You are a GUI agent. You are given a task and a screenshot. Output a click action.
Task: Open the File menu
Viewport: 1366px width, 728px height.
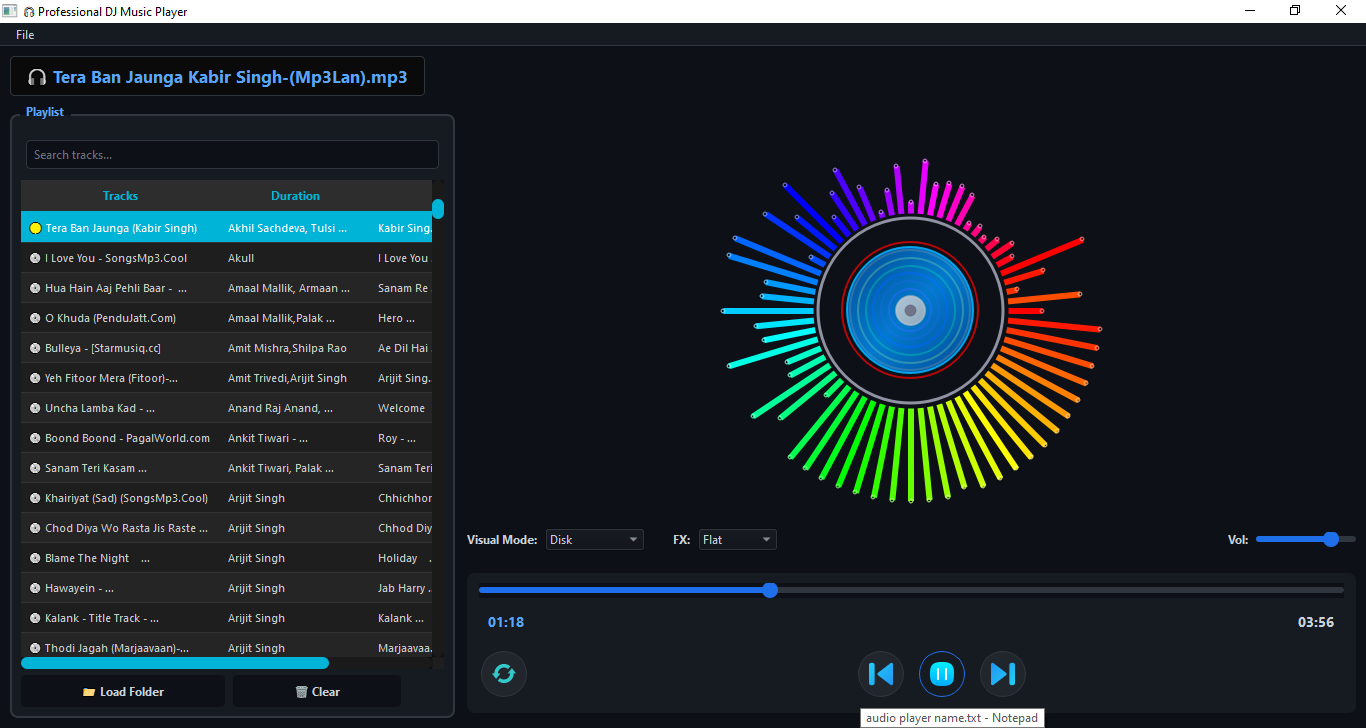click(25, 35)
